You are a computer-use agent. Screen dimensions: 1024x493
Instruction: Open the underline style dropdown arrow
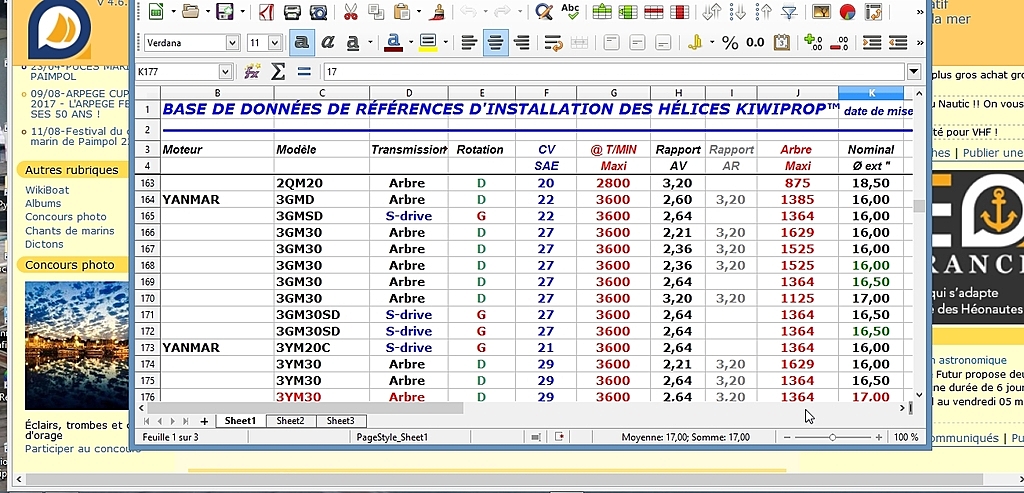(370, 43)
